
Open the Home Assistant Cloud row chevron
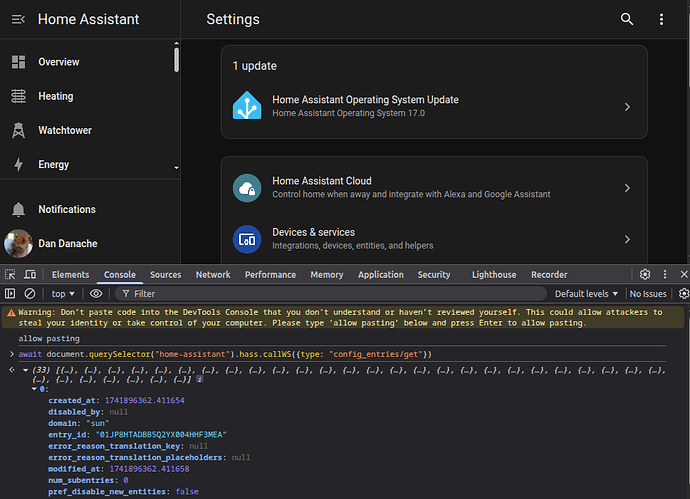click(627, 188)
